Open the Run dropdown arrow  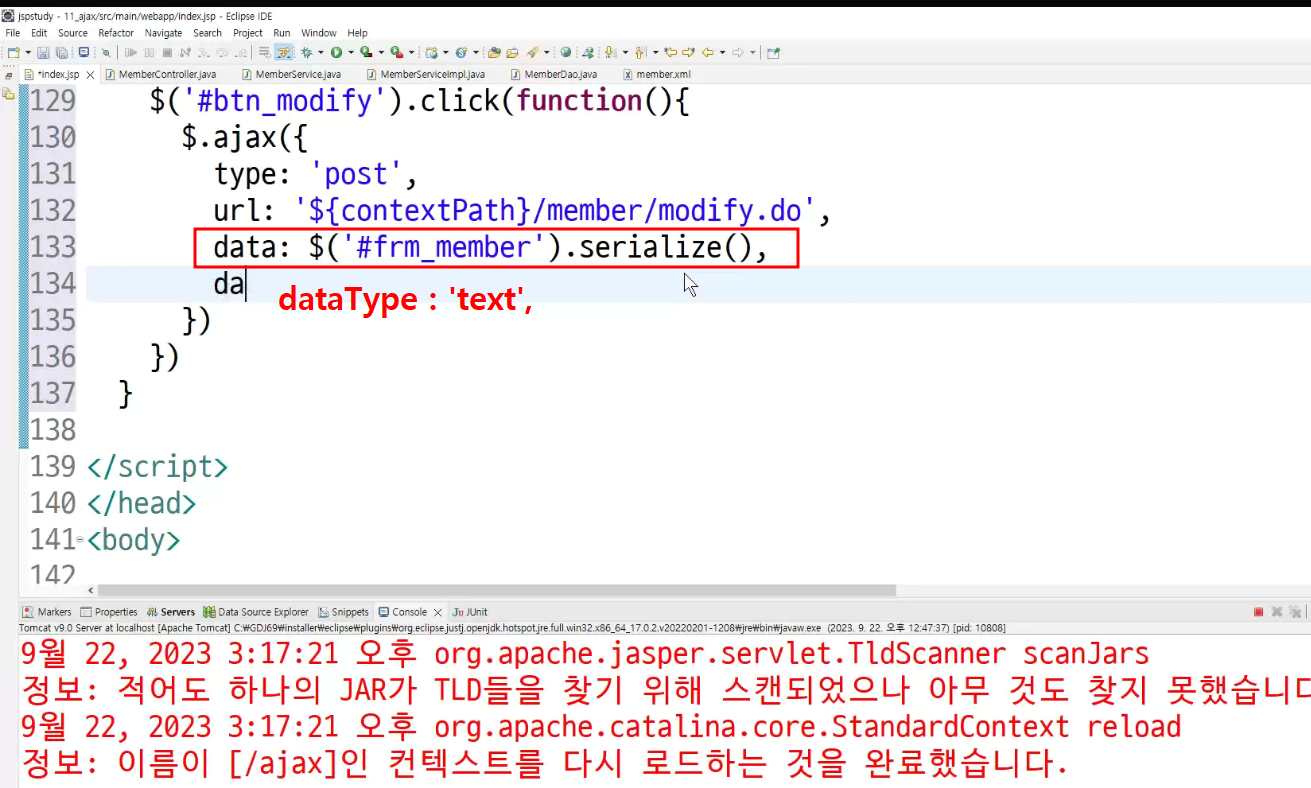click(351, 52)
